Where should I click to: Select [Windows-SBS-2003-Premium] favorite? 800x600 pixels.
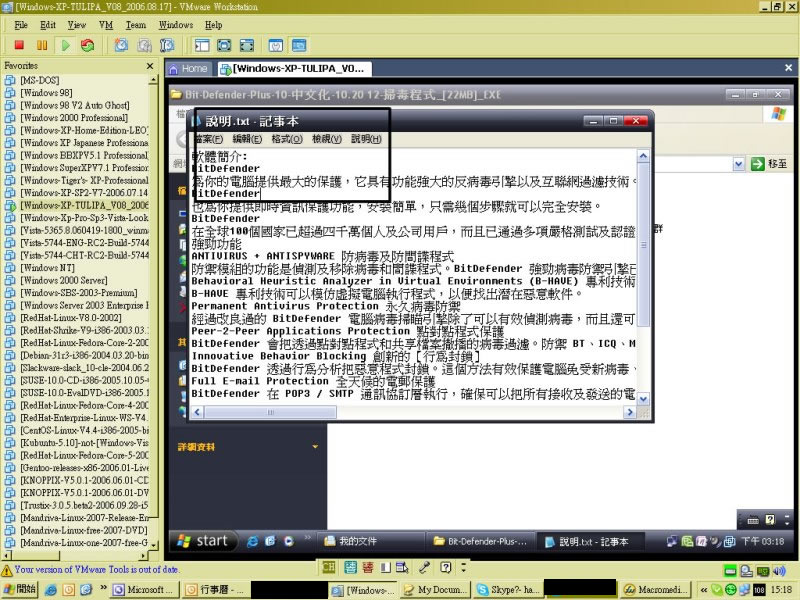click(x=79, y=293)
